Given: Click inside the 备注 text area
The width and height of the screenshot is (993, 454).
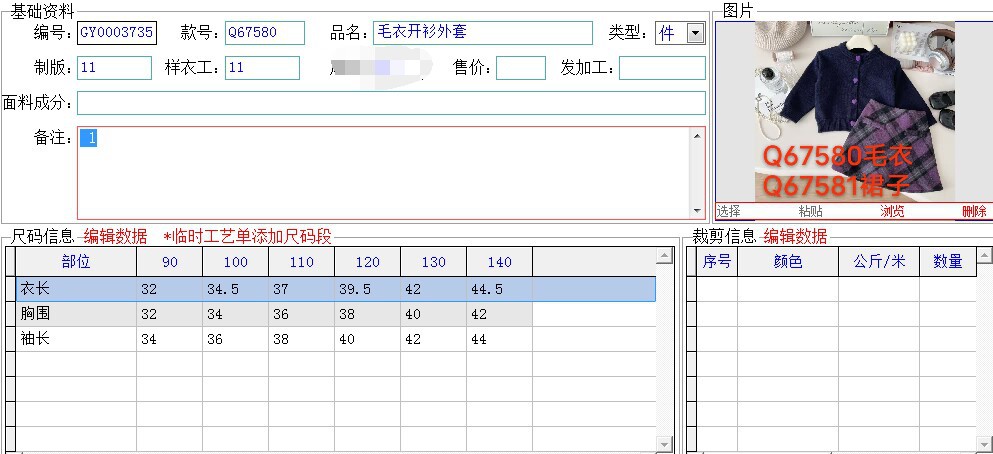Looking at the screenshot, I should click(384, 173).
